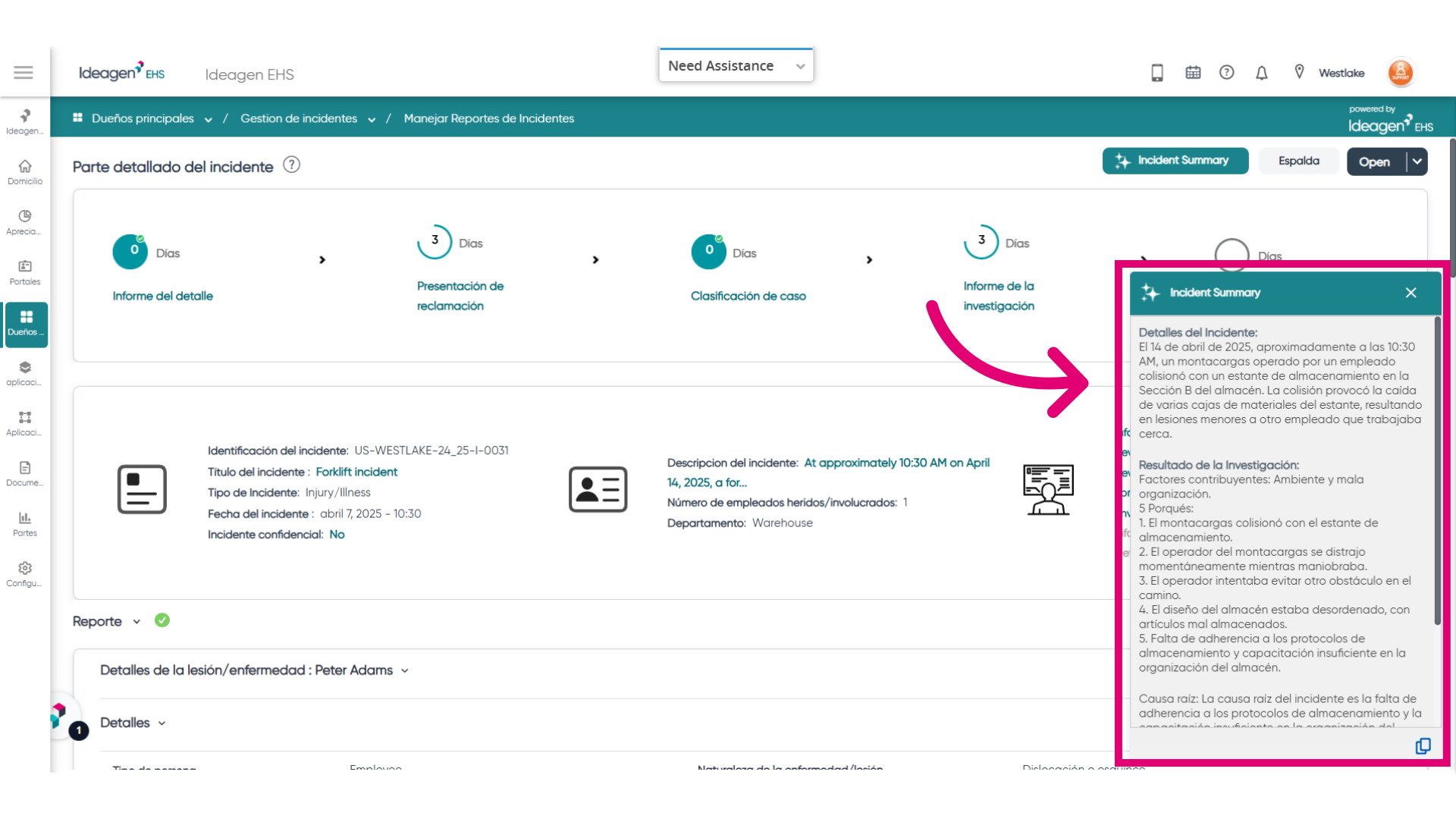The width and height of the screenshot is (1456, 819).
Task: Expand the Open button dropdown arrow
Action: 1417,162
